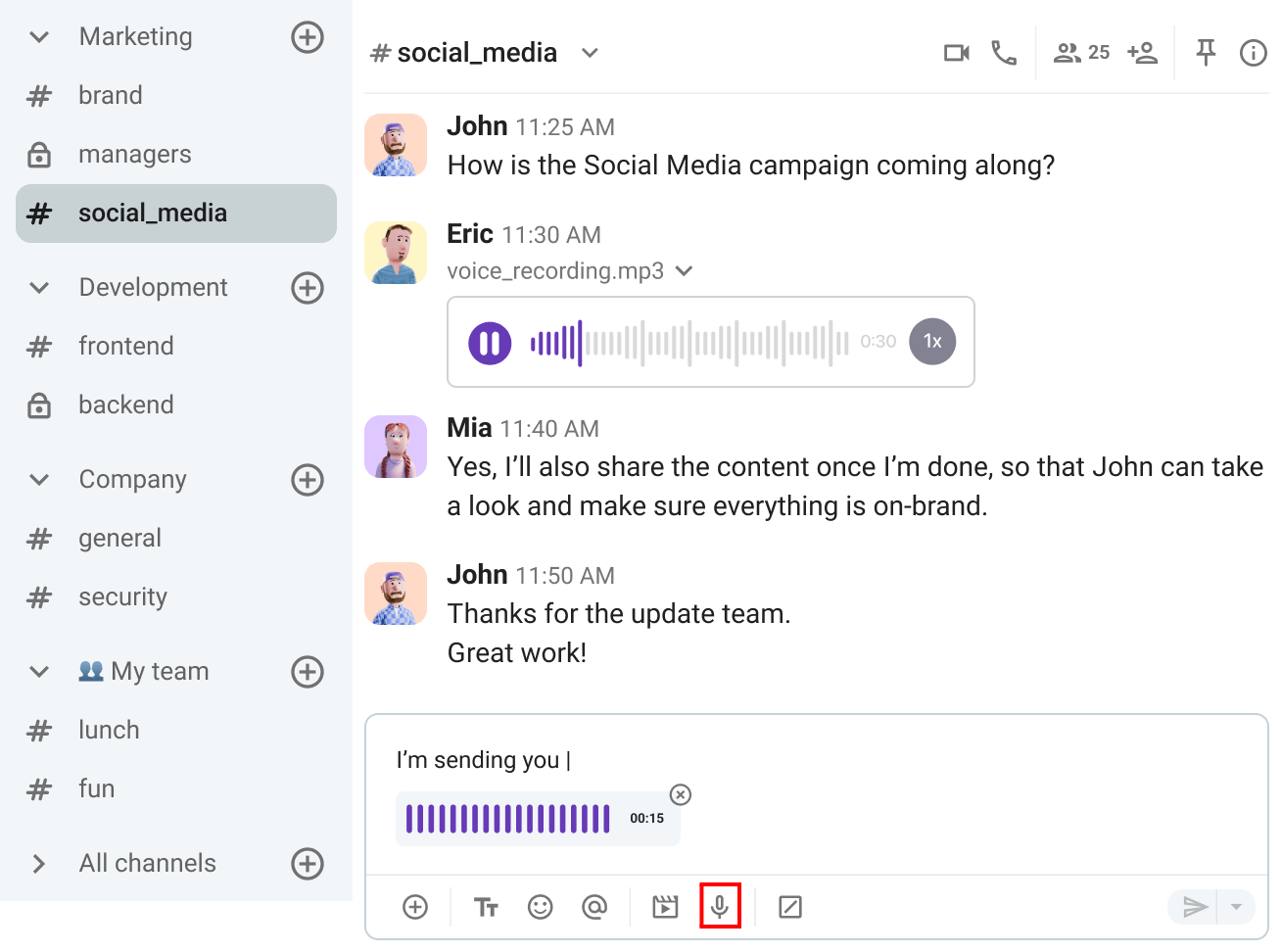Remove the attached voice recording
Image resolution: width=1281 pixels, height=952 pixels.
680,795
